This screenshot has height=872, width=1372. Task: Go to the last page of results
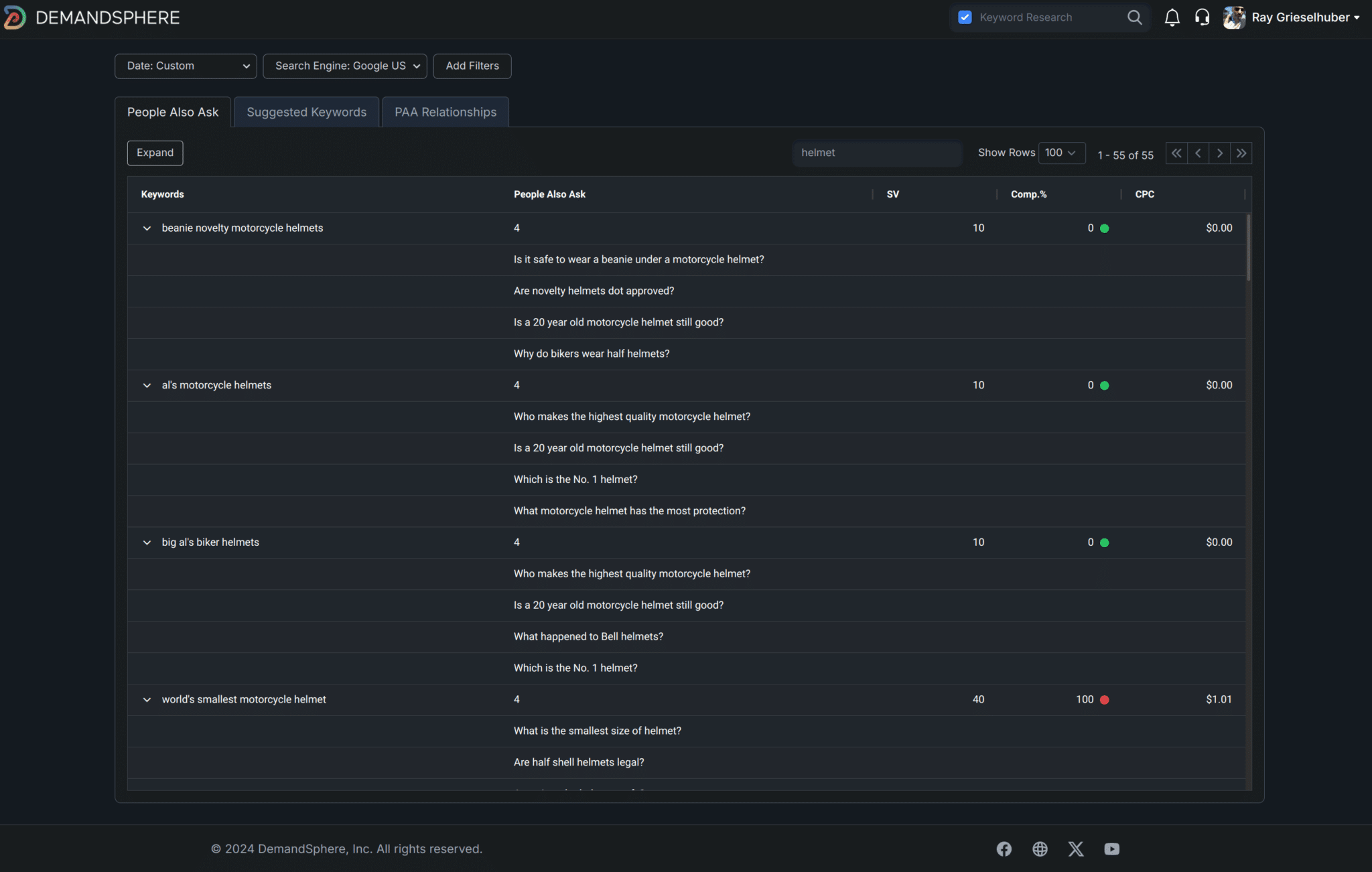[x=1241, y=153]
